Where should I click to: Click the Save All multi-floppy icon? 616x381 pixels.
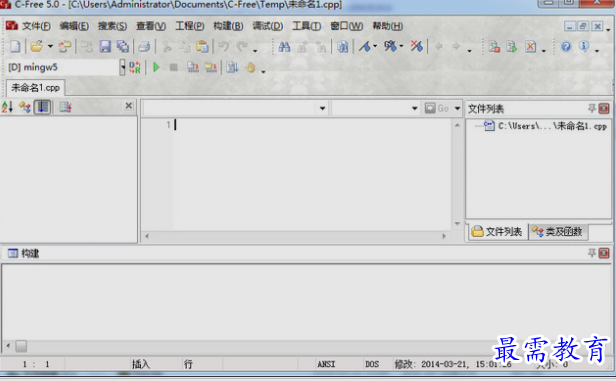point(123,46)
